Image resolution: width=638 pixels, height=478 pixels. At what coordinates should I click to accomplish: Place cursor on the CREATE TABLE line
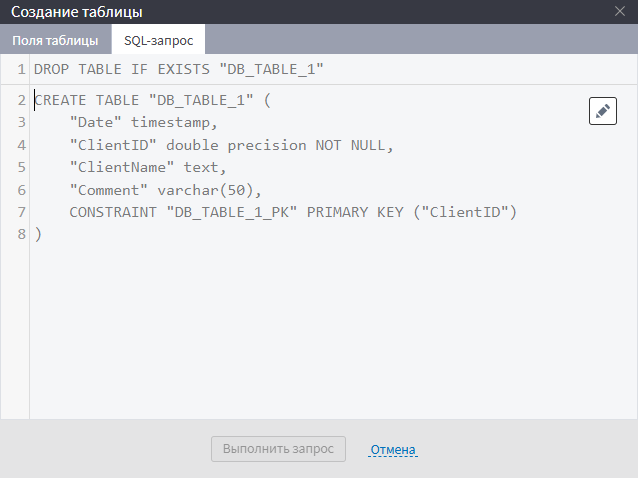pos(152,100)
